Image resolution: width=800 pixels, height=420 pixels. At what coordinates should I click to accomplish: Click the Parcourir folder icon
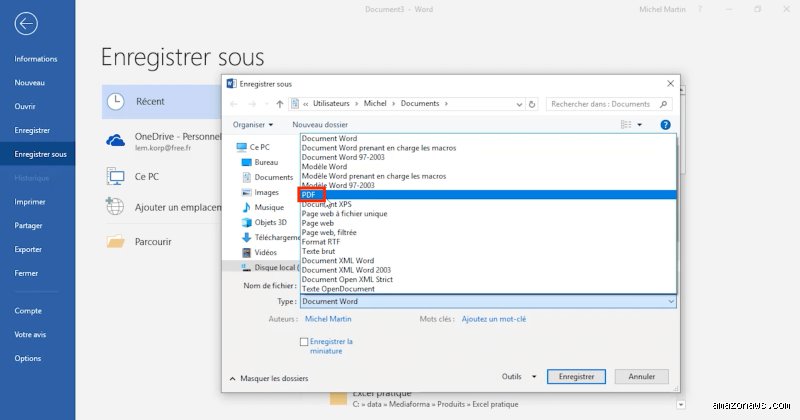pyautogui.click(x=115, y=241)
